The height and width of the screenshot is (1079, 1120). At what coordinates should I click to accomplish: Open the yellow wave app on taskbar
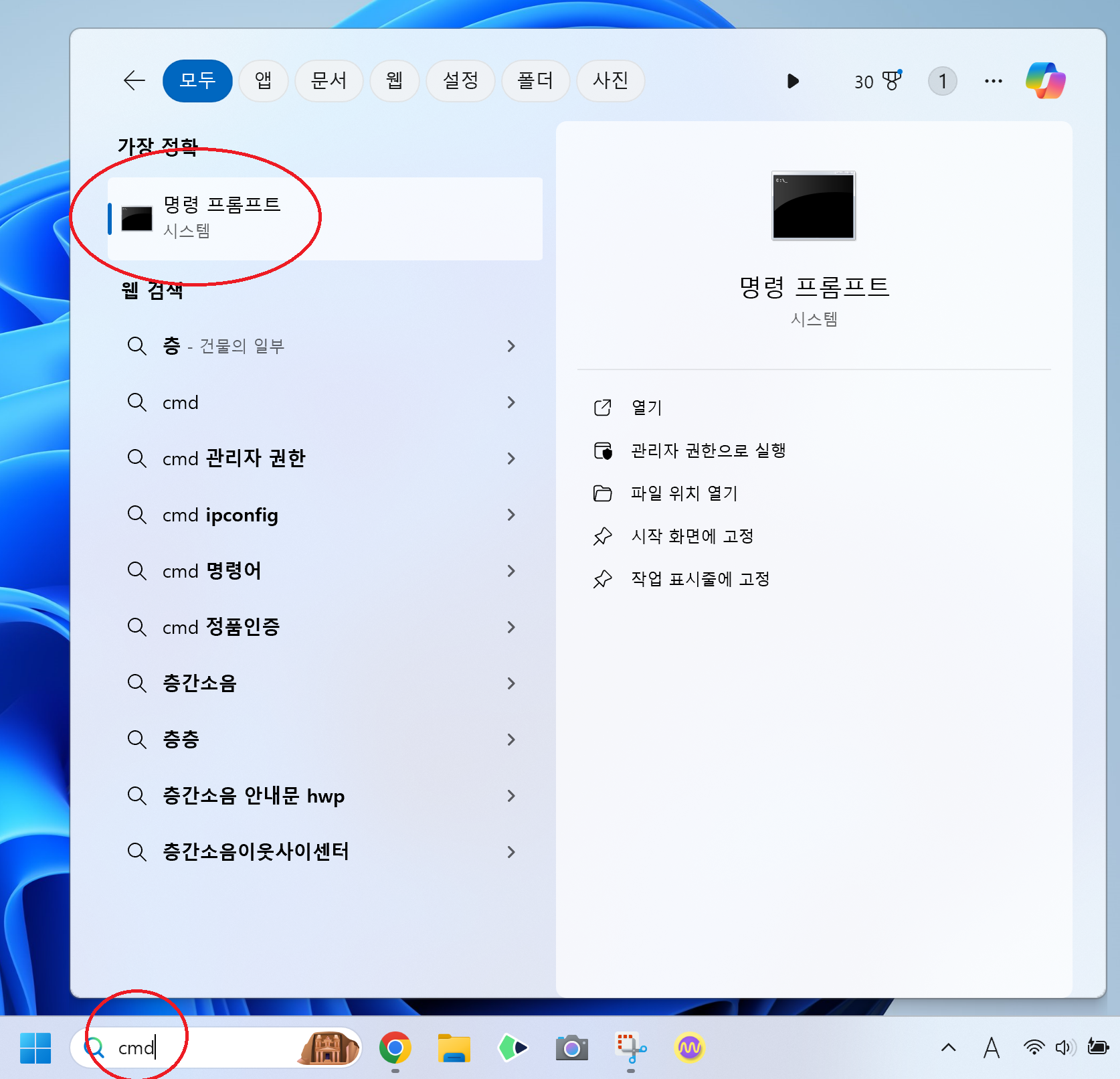(690, 1048)
